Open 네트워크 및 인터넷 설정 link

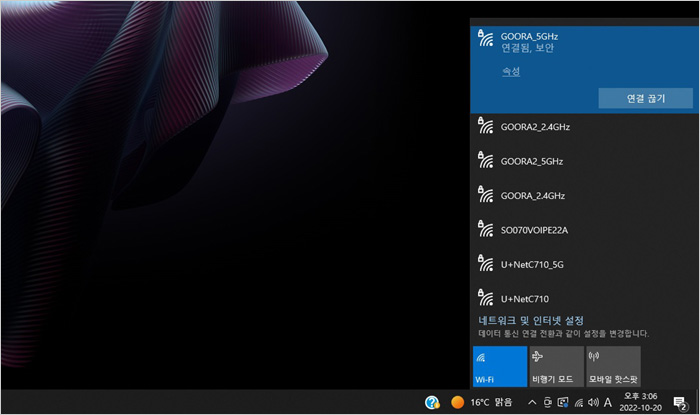click(531, 320)
